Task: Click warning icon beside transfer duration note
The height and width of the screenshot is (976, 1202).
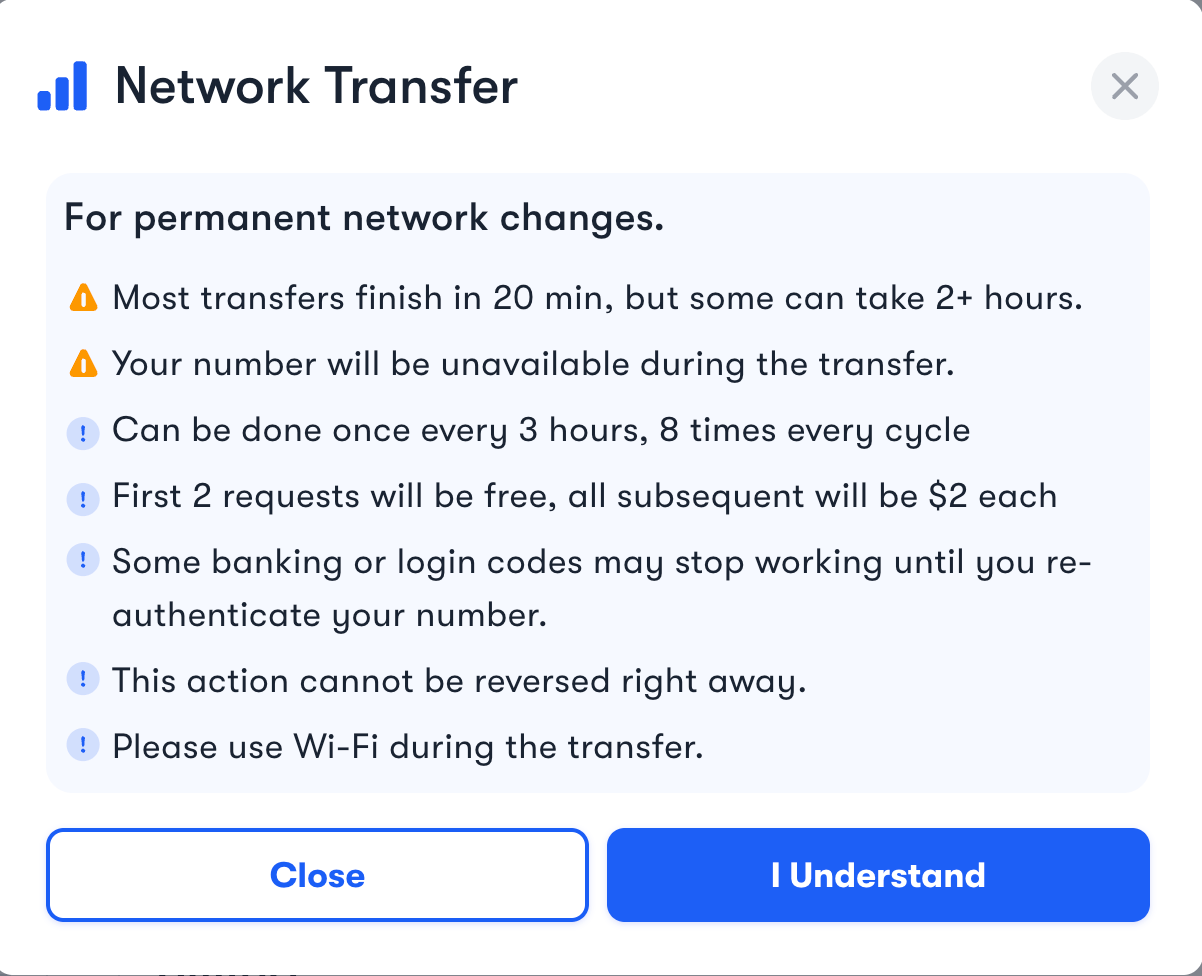Action: tap(83, 298)
